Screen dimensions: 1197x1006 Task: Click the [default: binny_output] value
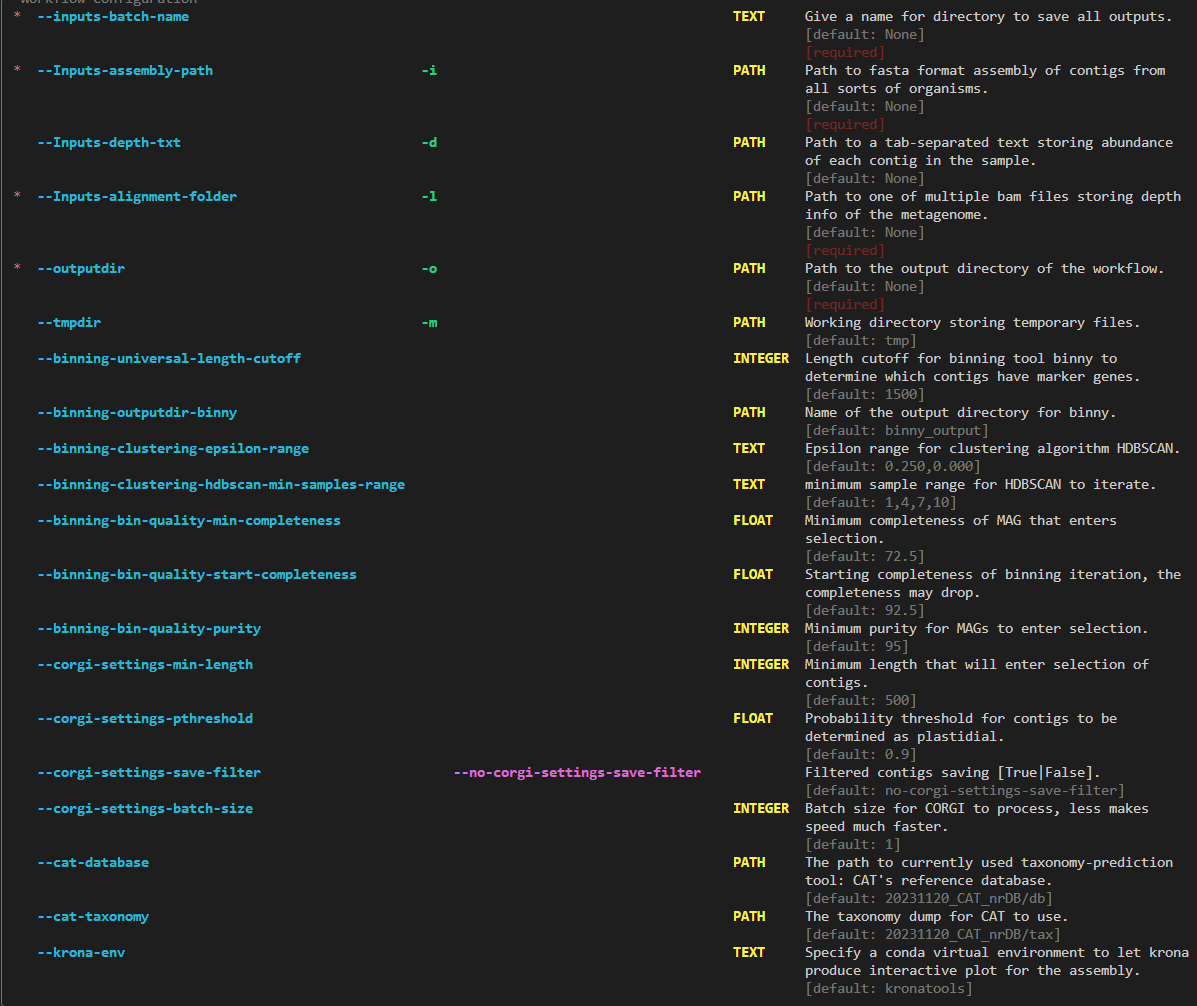[897, 430]
